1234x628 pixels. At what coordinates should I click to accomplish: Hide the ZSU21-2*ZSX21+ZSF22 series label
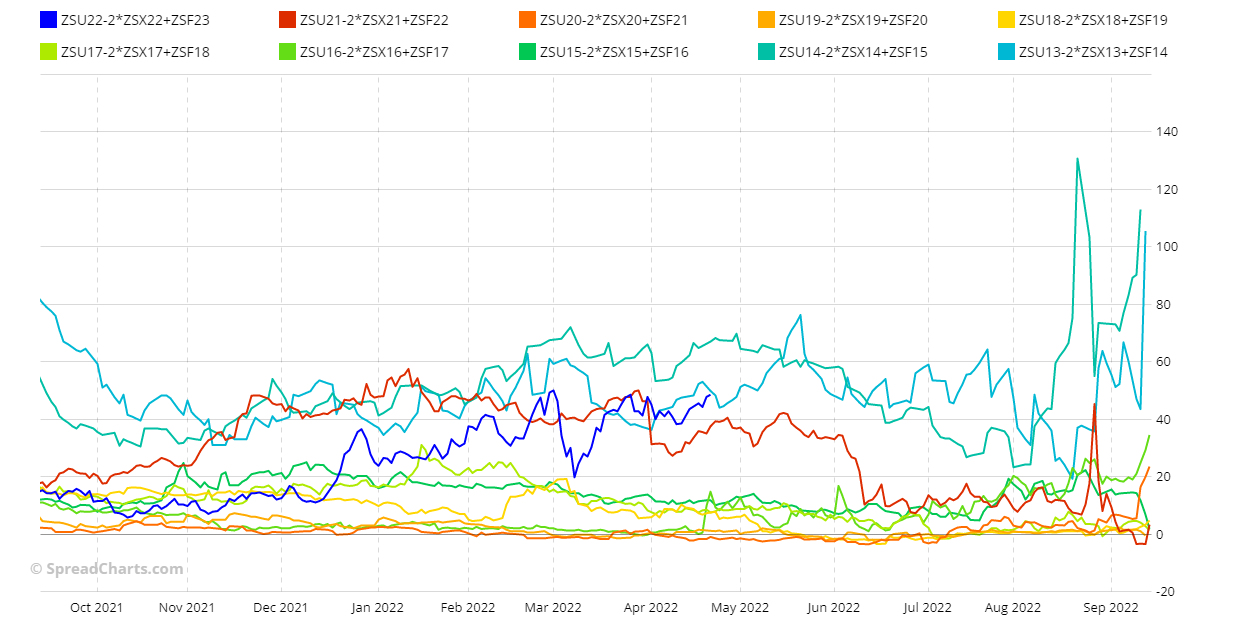pyautogui.click(x=373, y=19)
